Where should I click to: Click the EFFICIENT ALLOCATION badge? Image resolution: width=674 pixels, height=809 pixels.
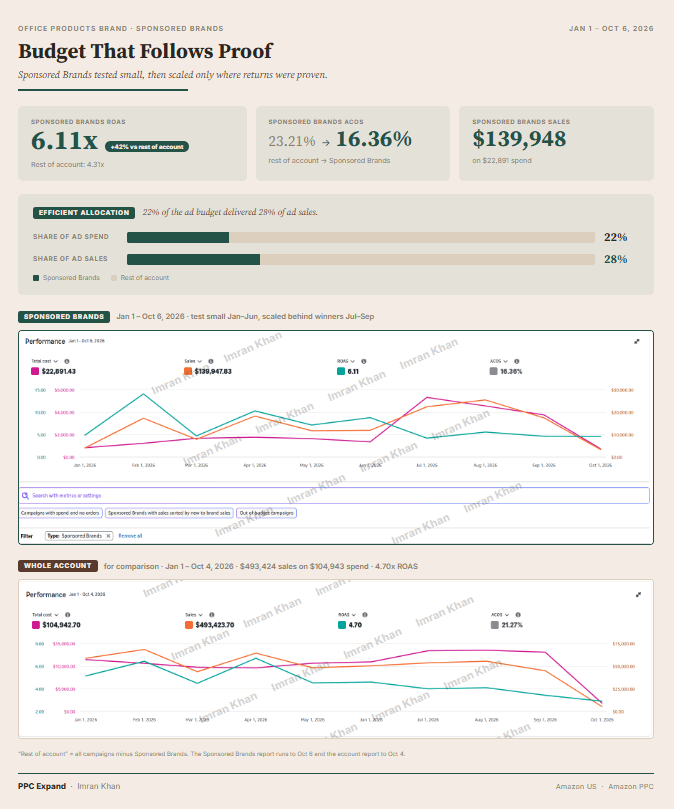point(84,213)
